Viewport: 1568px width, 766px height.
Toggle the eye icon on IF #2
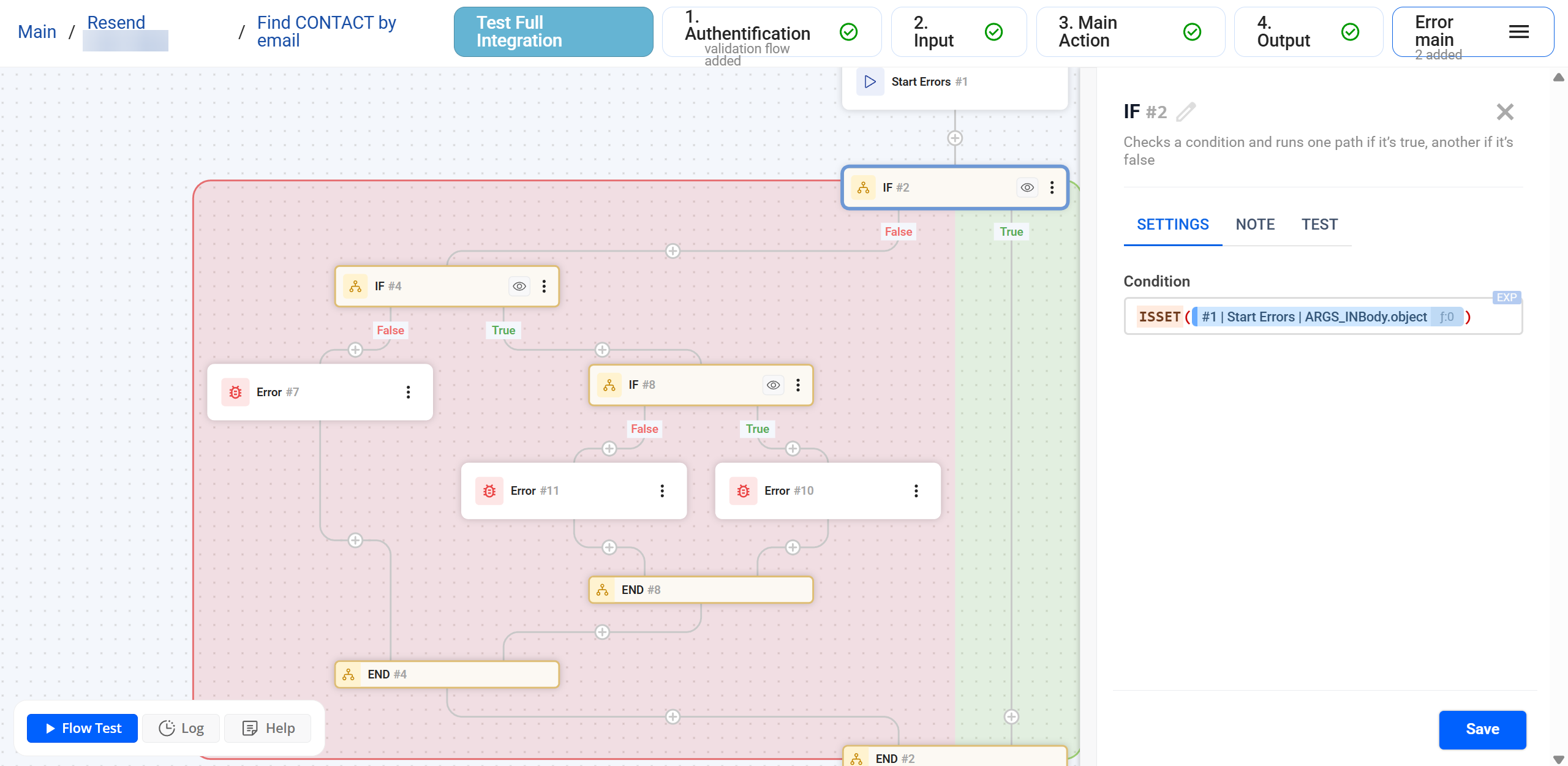tap(1027, 188)
